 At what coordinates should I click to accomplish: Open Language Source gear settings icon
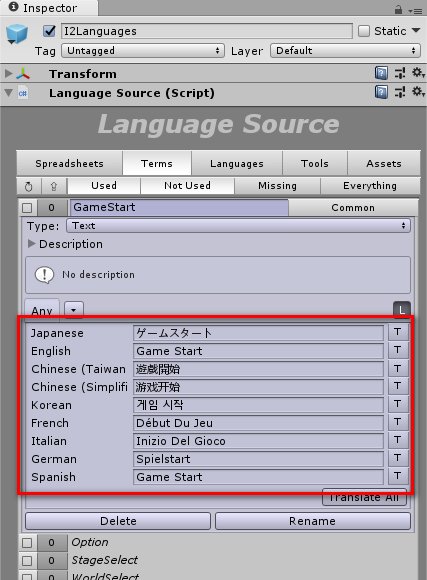click(418, 91)
